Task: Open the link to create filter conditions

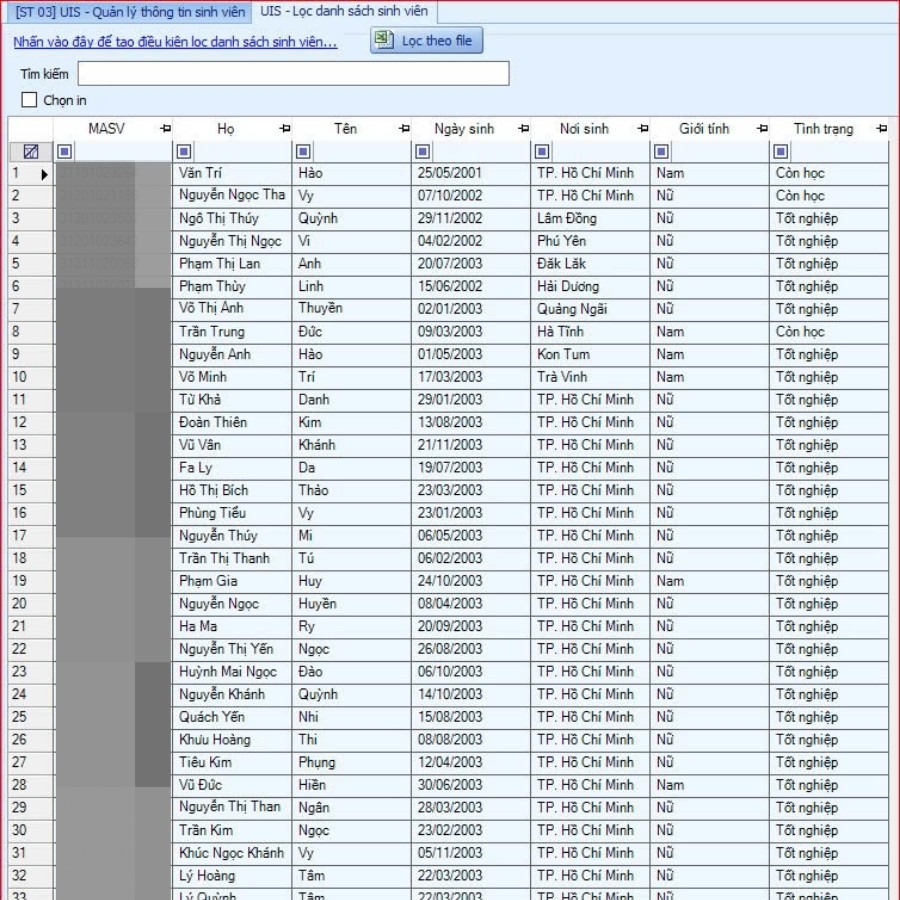Action: point(175,43)
